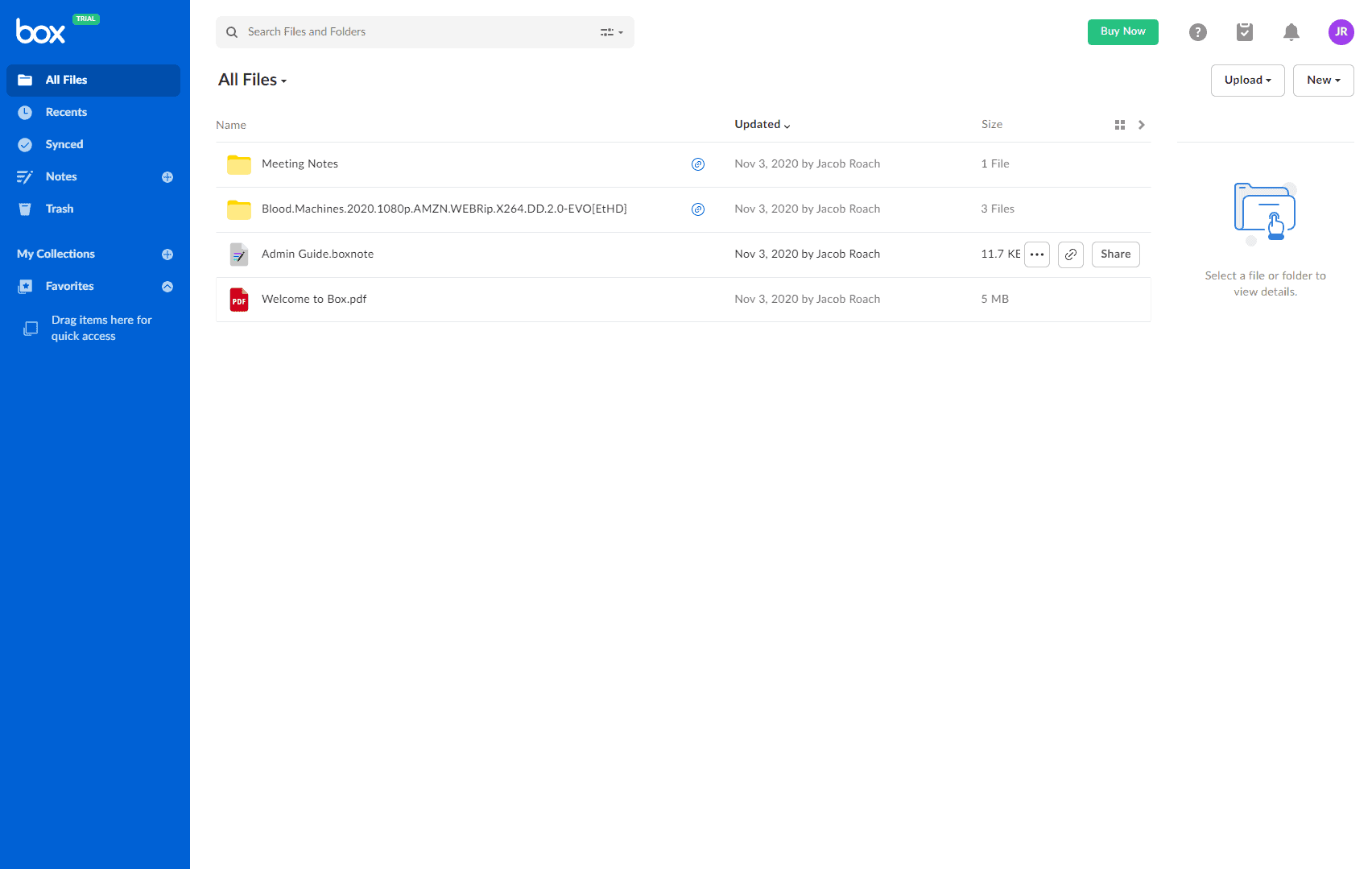1372x869 pixels.
Task: Click the plus icon next to Notes
Action: pyautogui.click(x=167, y=177)
